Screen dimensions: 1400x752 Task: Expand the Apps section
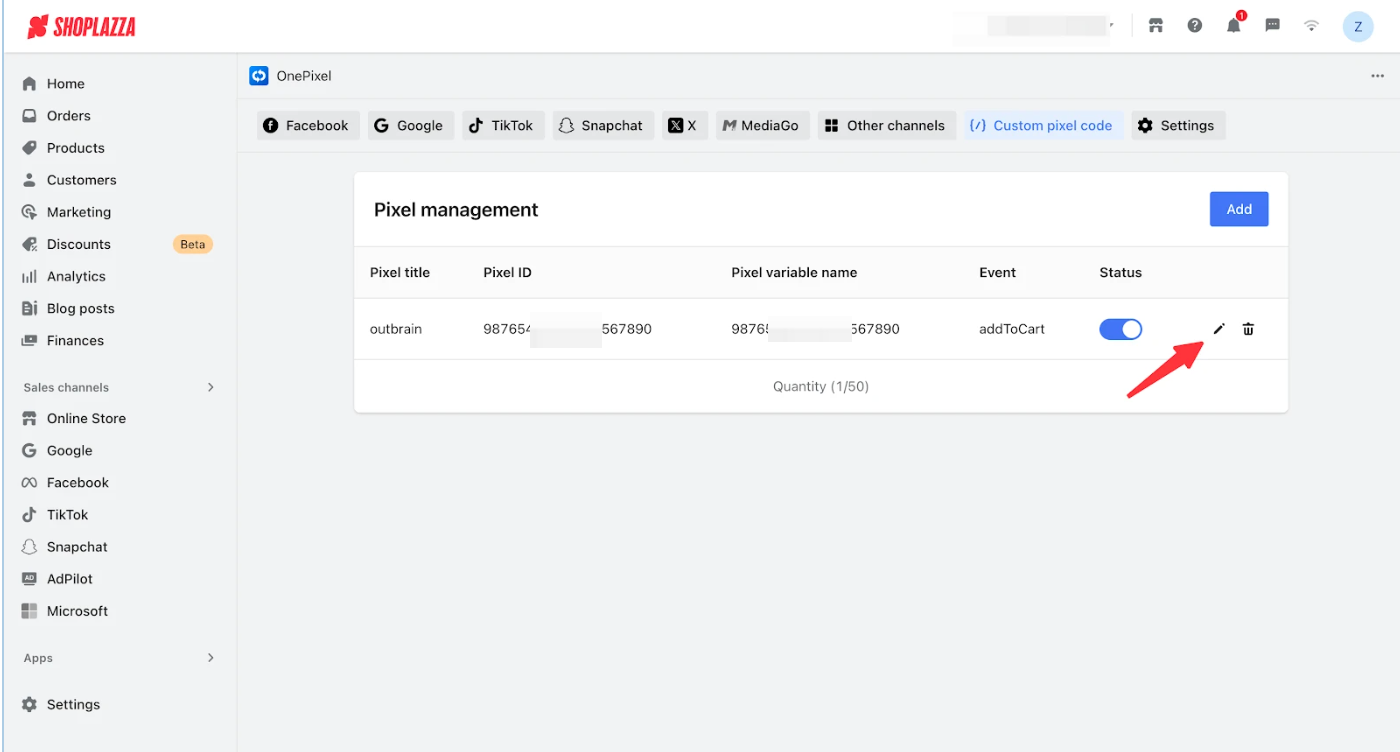click(x=210, y=658)
